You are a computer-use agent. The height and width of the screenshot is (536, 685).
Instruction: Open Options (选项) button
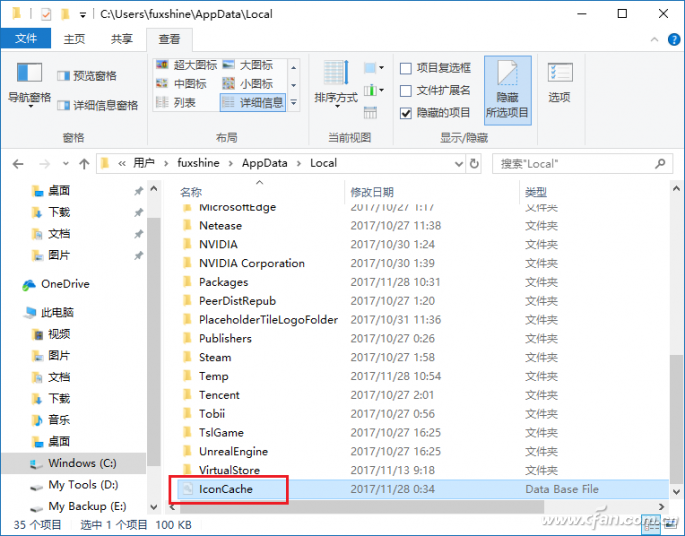(560, 83)
